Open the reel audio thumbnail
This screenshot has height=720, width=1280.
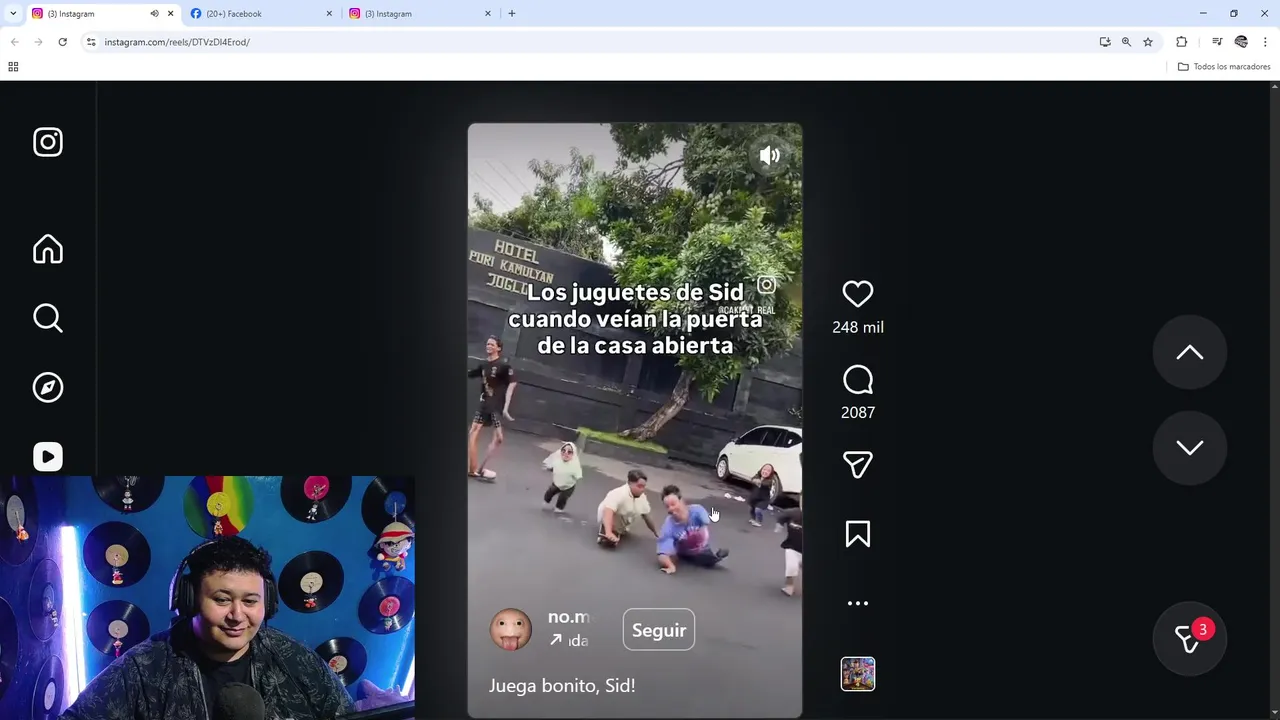(858, 674)
